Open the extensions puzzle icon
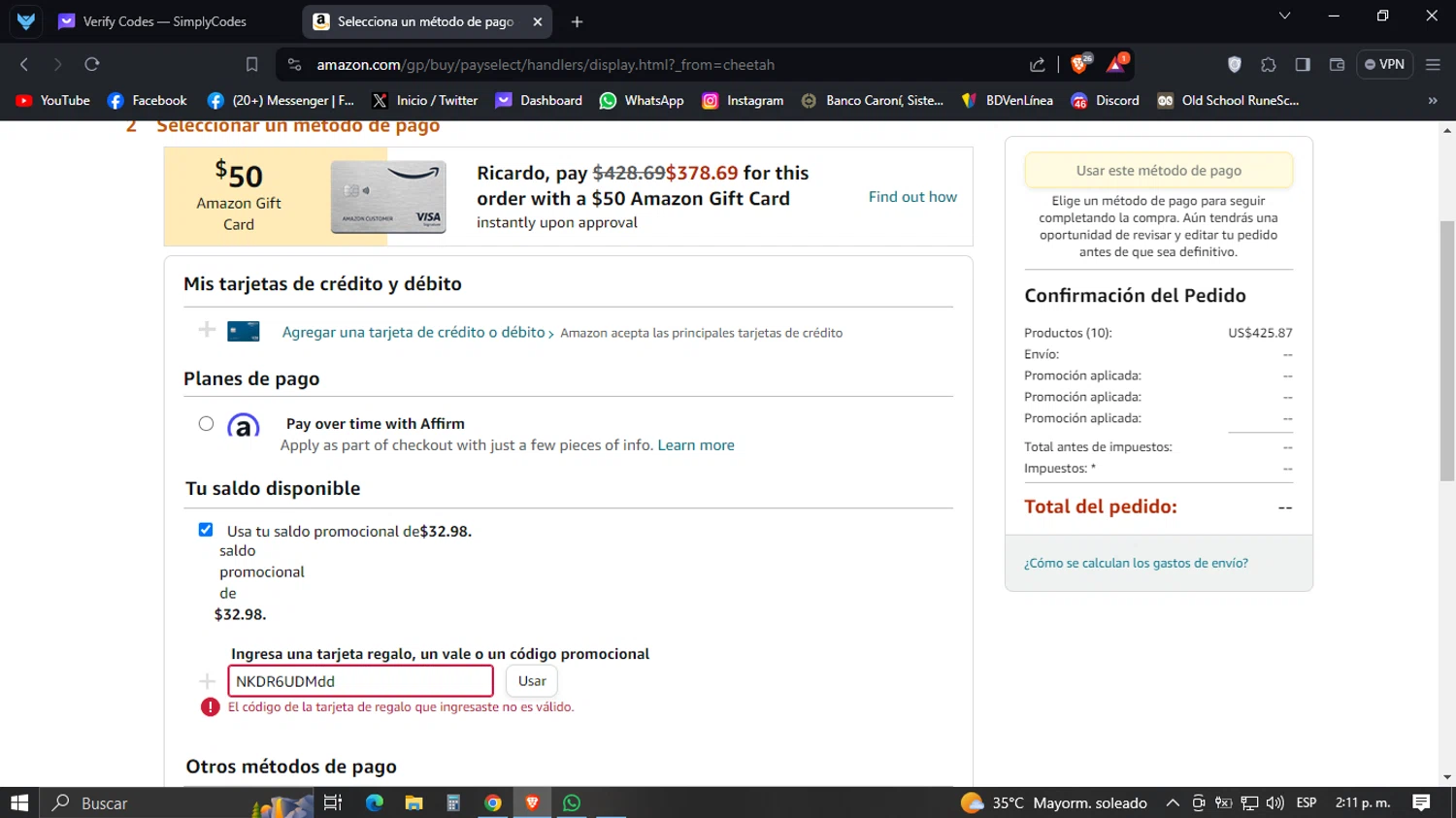 coord(1268,64)
